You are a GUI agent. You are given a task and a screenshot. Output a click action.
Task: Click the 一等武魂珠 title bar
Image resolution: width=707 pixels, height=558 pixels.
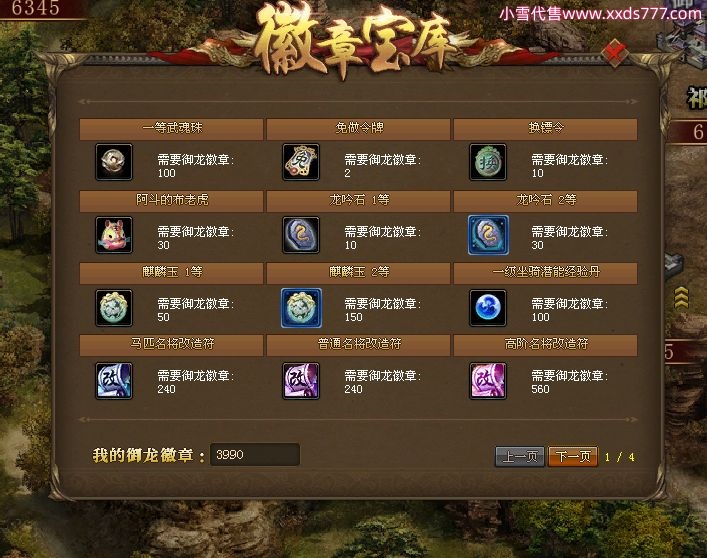171,128
